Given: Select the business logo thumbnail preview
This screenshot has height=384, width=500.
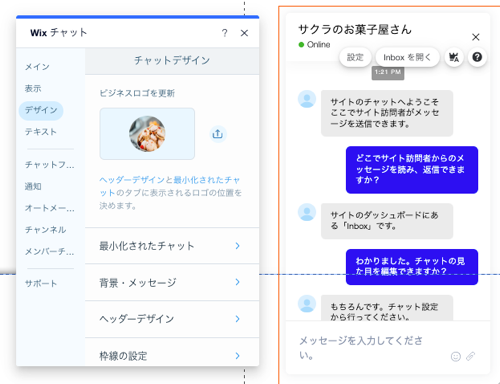Looking at the screenshot, I should tap(147, 134).
